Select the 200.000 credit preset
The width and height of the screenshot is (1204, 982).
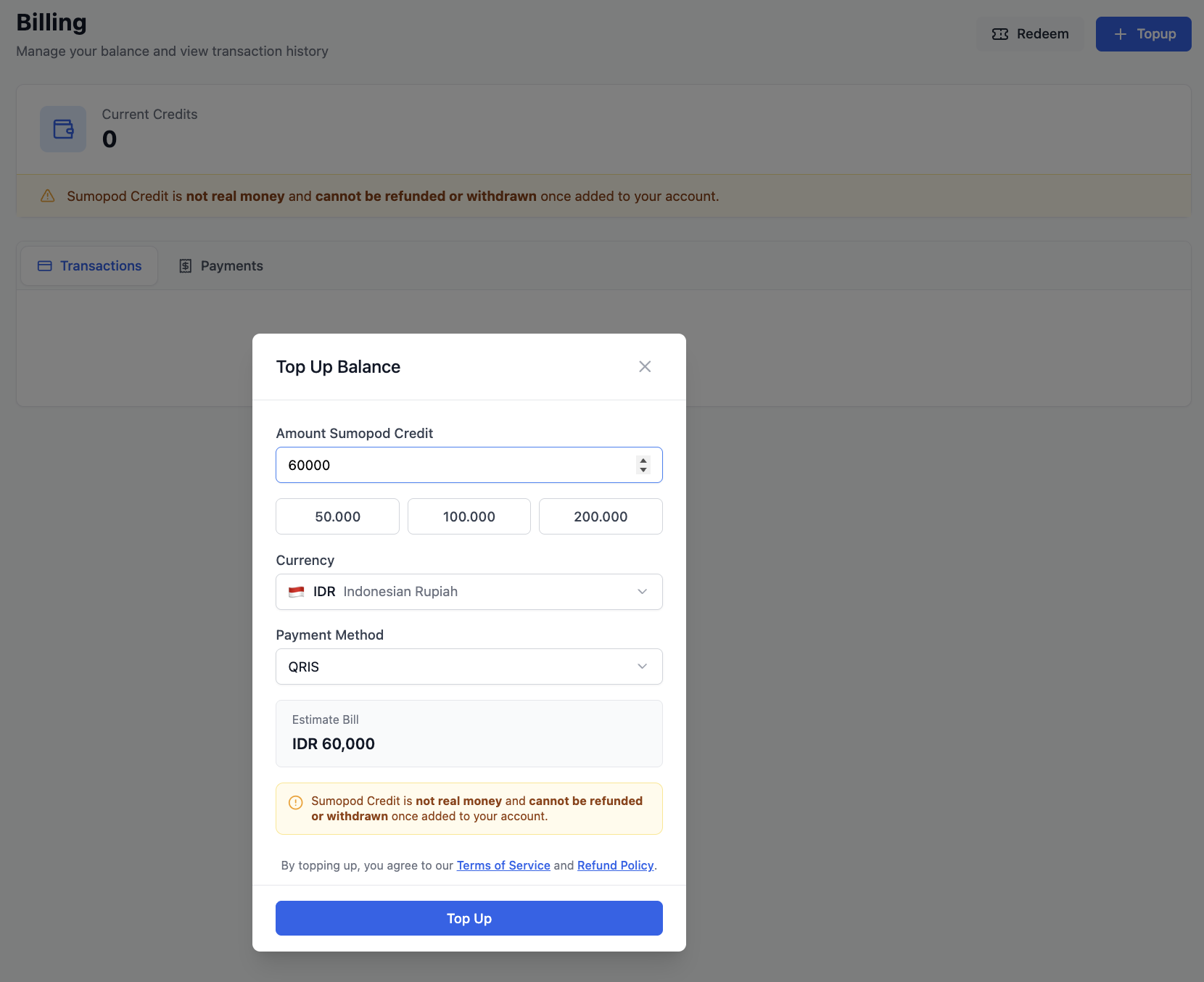pyautogui.click(x=600, y=516)
